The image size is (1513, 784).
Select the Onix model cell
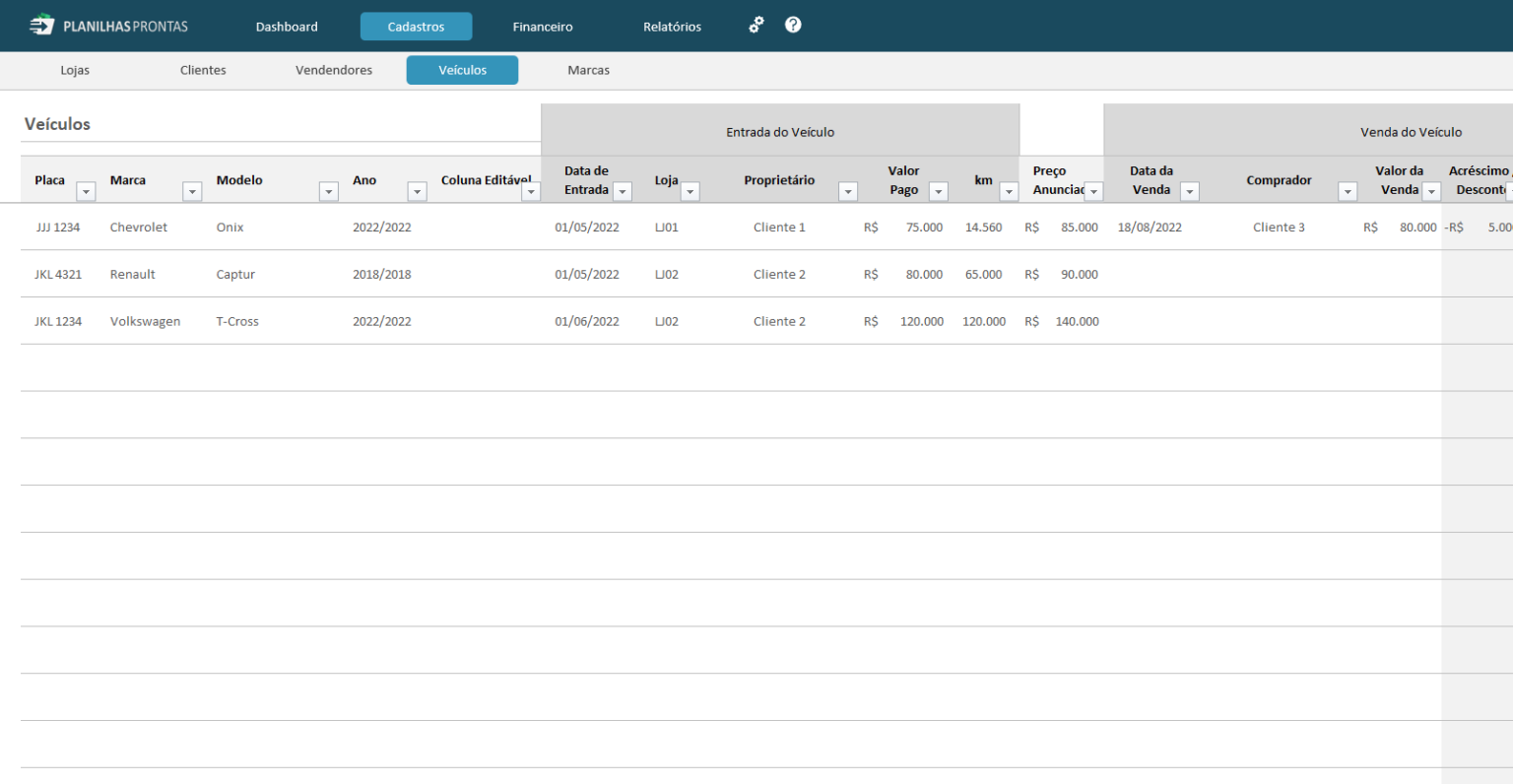230,228
